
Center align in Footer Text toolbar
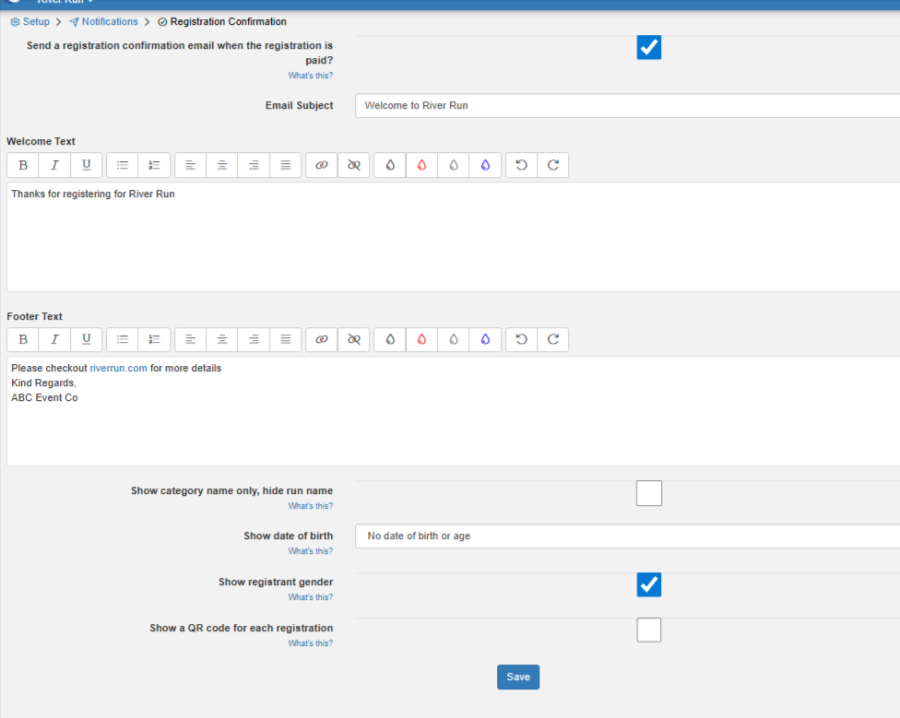click(222, 339)
